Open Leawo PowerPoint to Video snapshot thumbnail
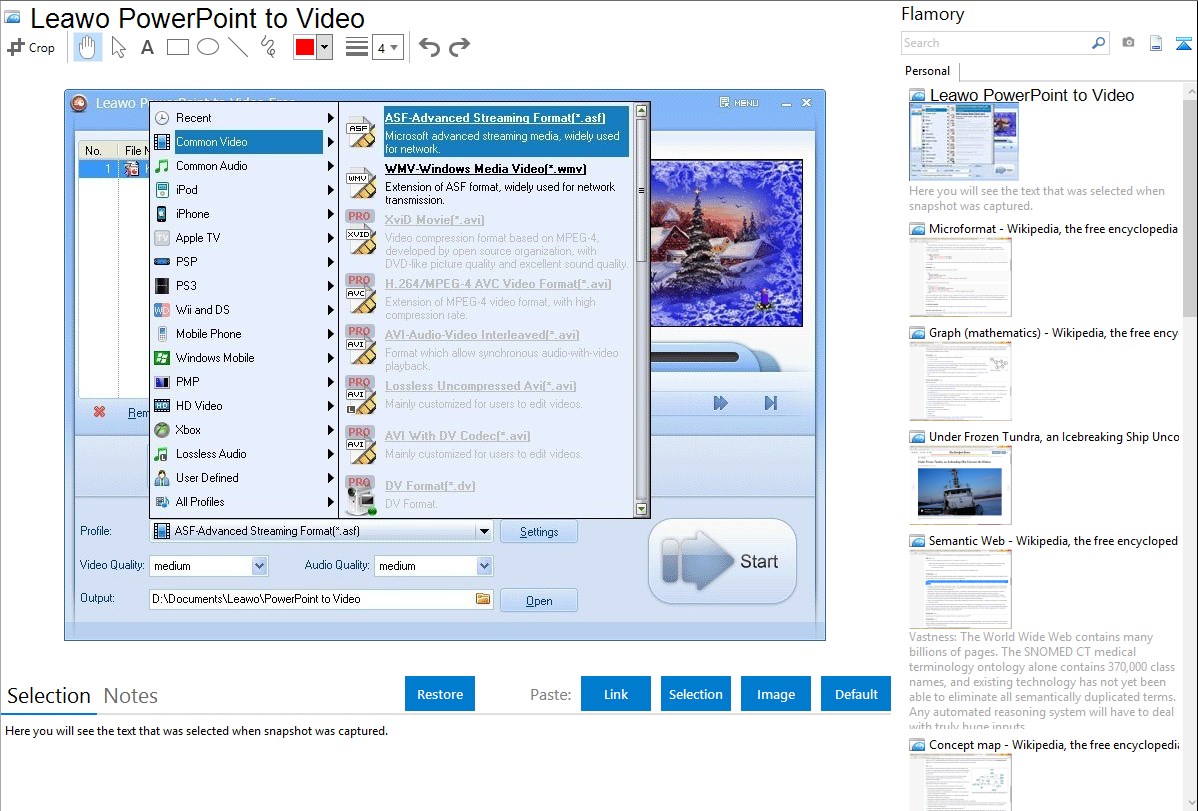This screenshot has width=1198, height=811. pyautogui.click(x=963, y=142)
